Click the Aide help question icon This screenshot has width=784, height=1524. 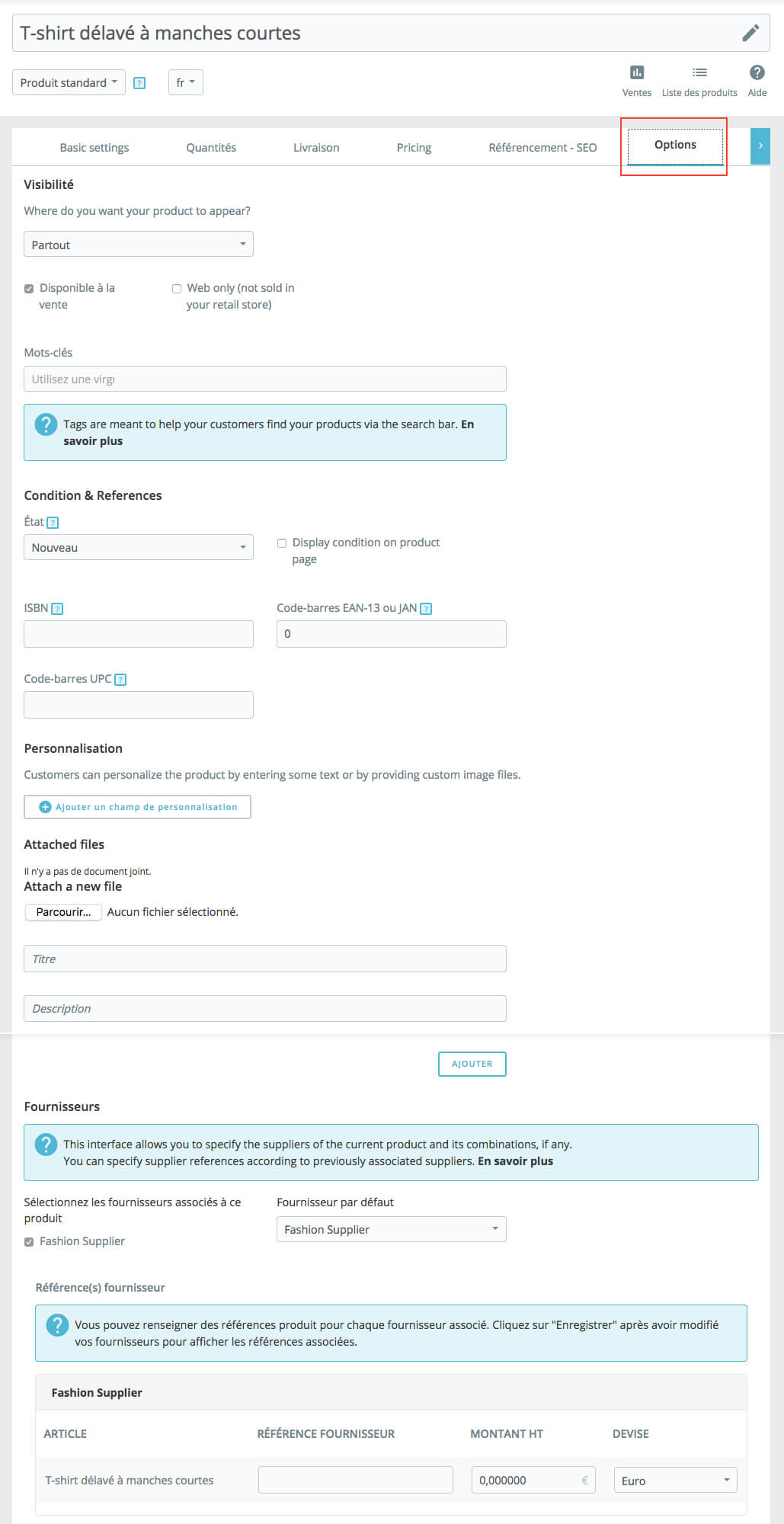point(757,73)
